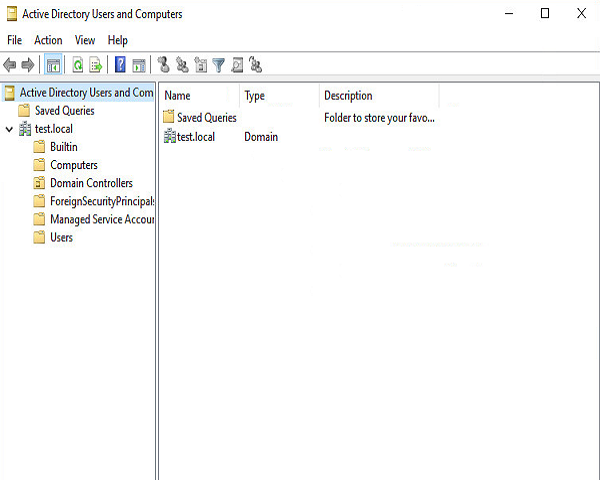Minimize the Active Directory window
600x480 pixels.
509,13
